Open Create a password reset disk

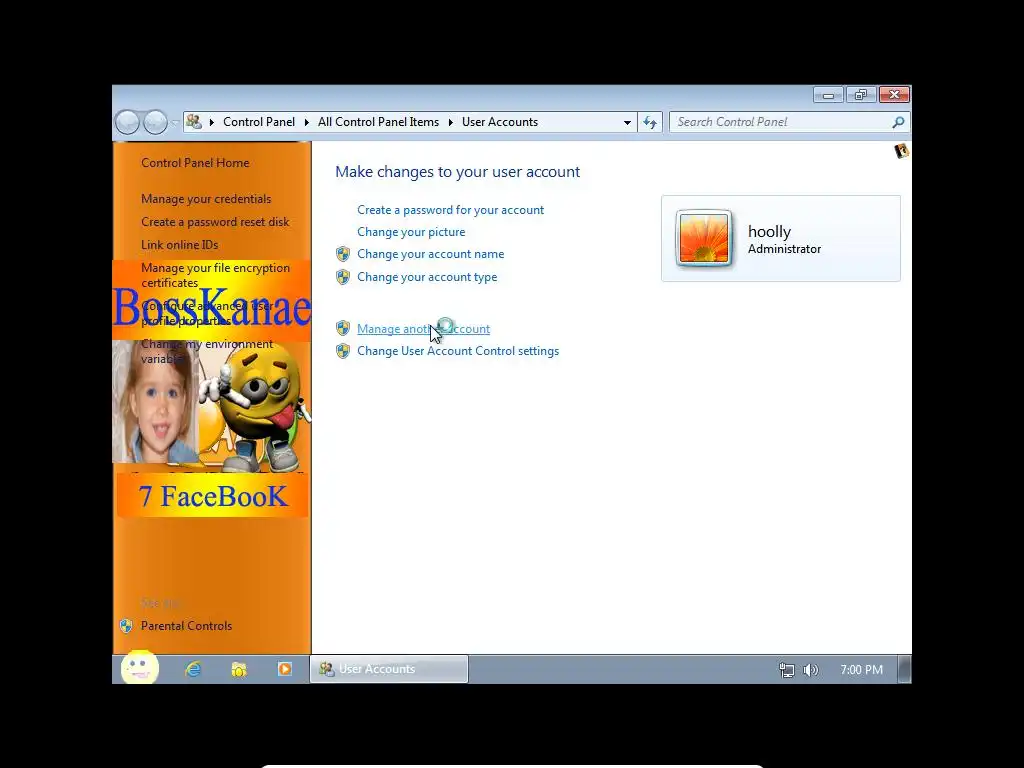click(215, 222)
